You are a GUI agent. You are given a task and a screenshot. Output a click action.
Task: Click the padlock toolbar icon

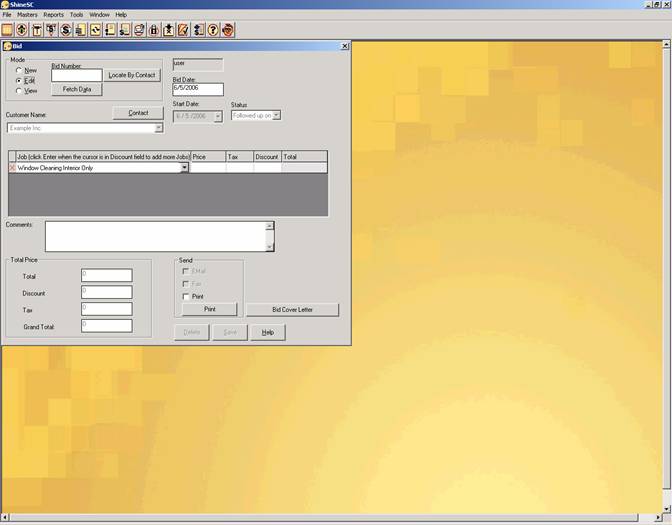pyautogui.click(x=154, y=30)
